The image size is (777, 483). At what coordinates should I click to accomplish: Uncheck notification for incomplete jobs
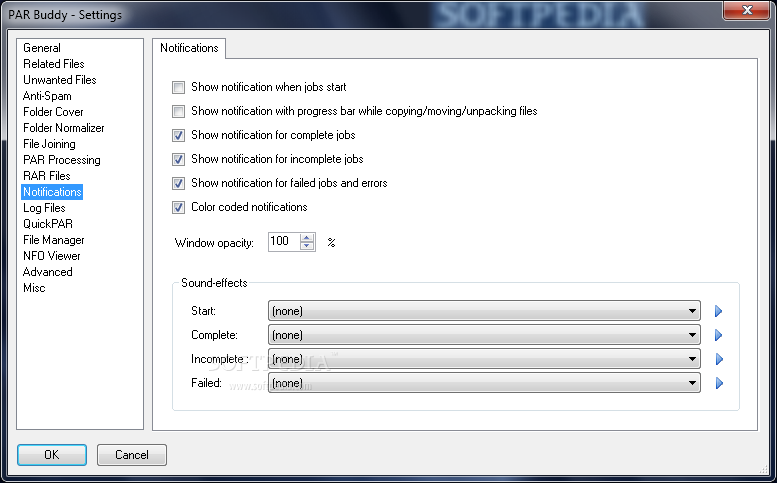coord(178,160)
